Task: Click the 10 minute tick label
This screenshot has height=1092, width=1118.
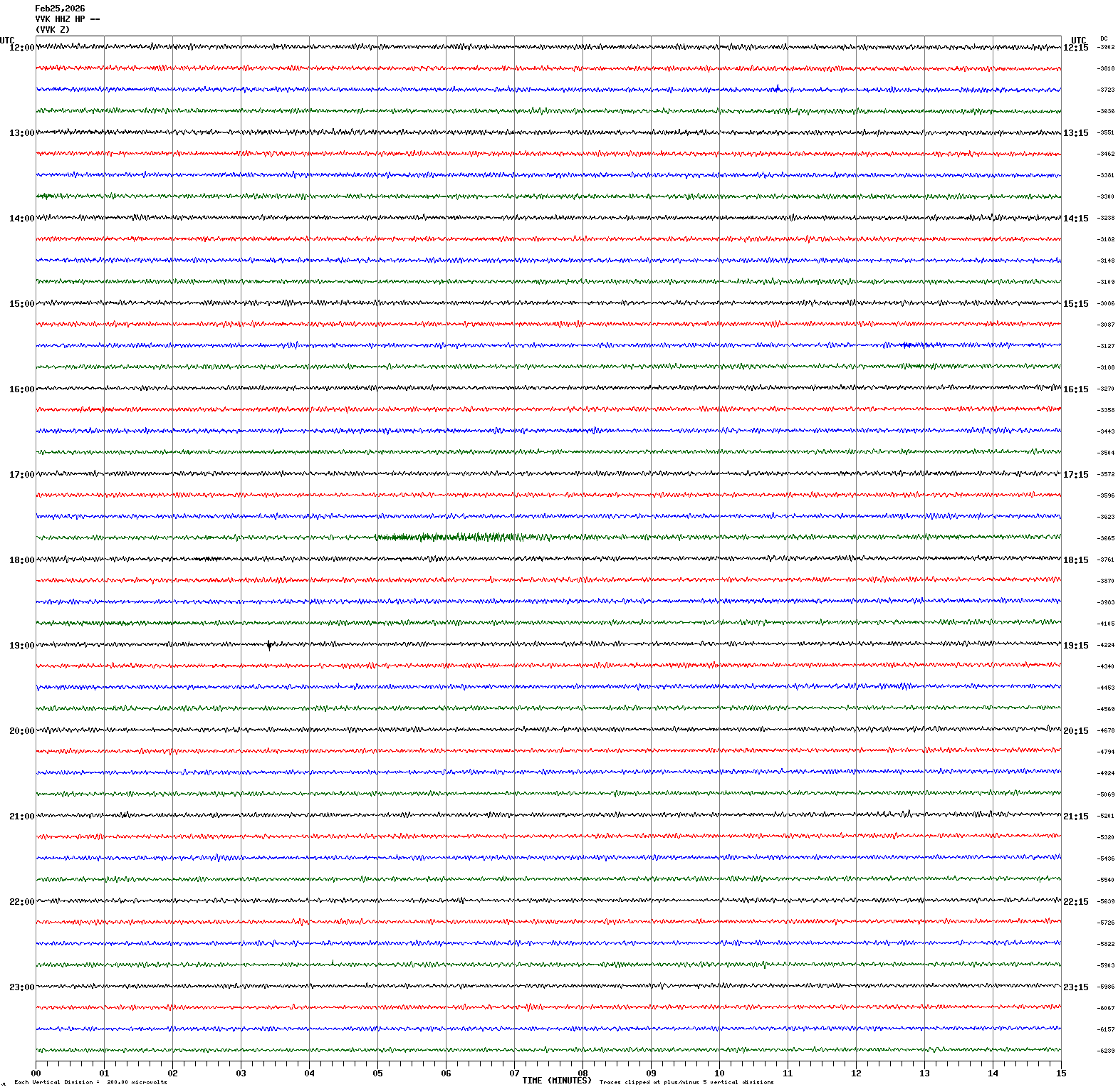Action: [719, 1073]
